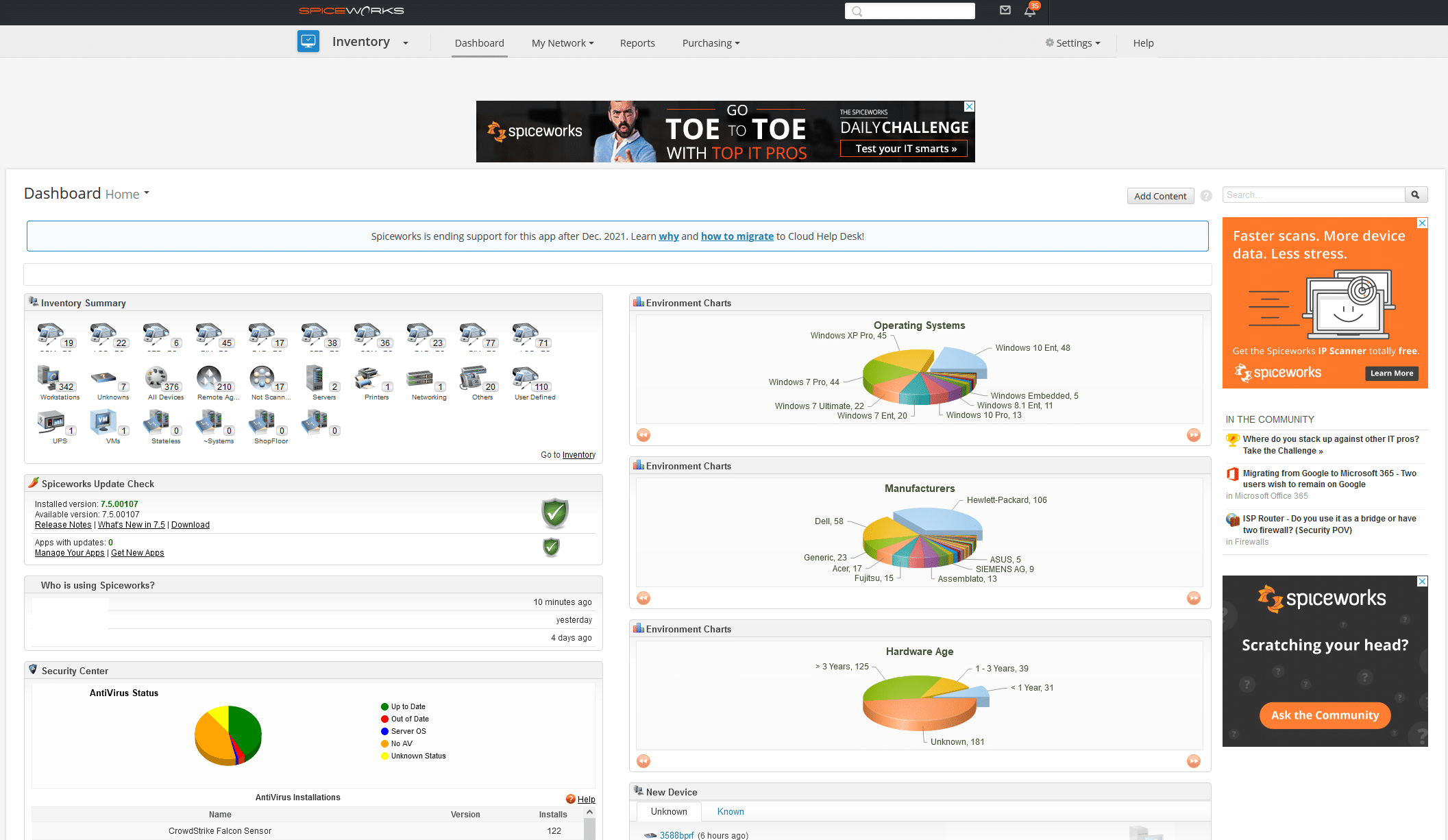
Task: Click the Up to Date green legend swatch
Action: click(x=385, y=707)
